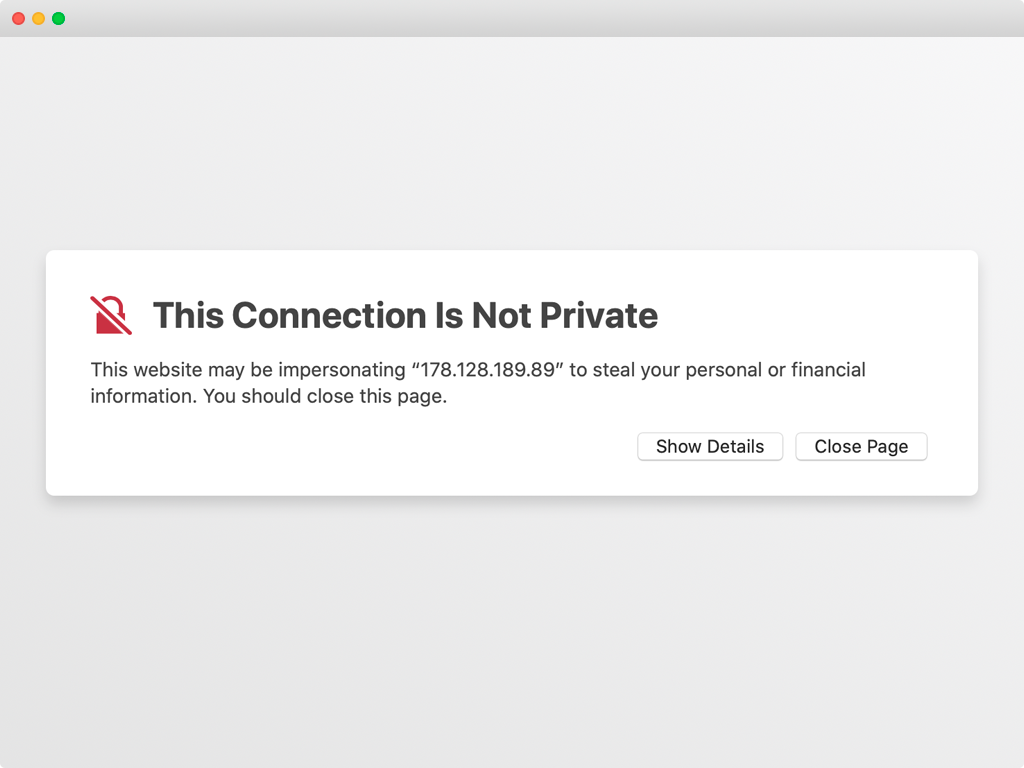Minimize the window using the yellow button
Image resolution: width=1024 pixels, height=768 pixels.
(38, 18)
